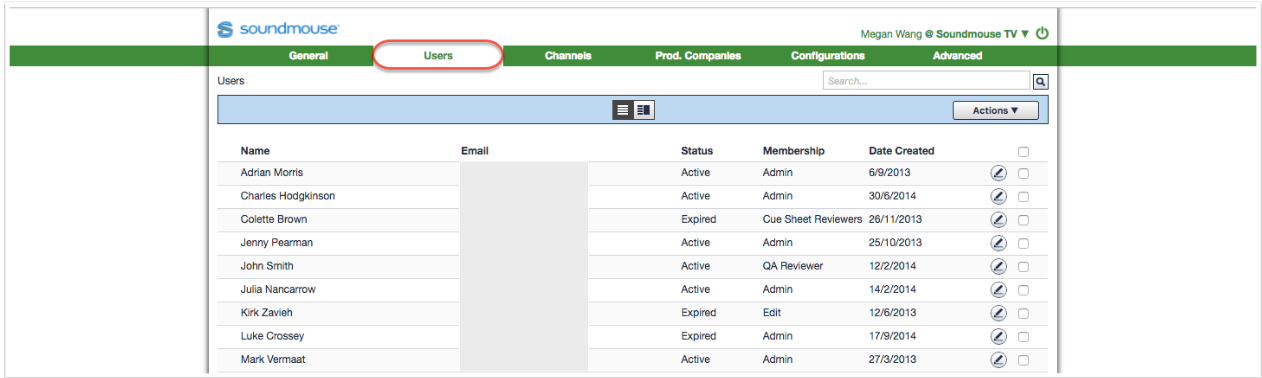Viewport: 1262px width, 378px height.
Task: Edit user Luke Crossey with pencil icon
Action: coord(998,336)
